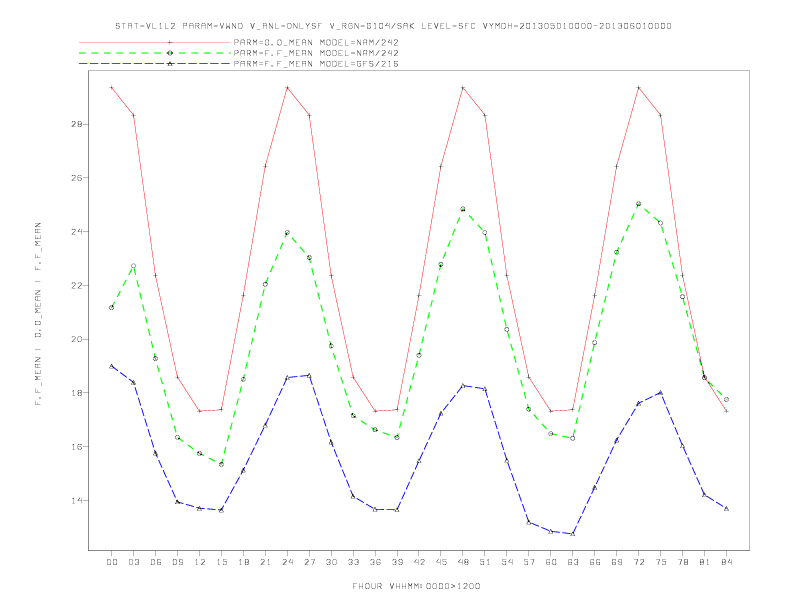Click x-axis tick label 66
The height and width of the screenshot is (612, 792).
click(x=595, y=562)
